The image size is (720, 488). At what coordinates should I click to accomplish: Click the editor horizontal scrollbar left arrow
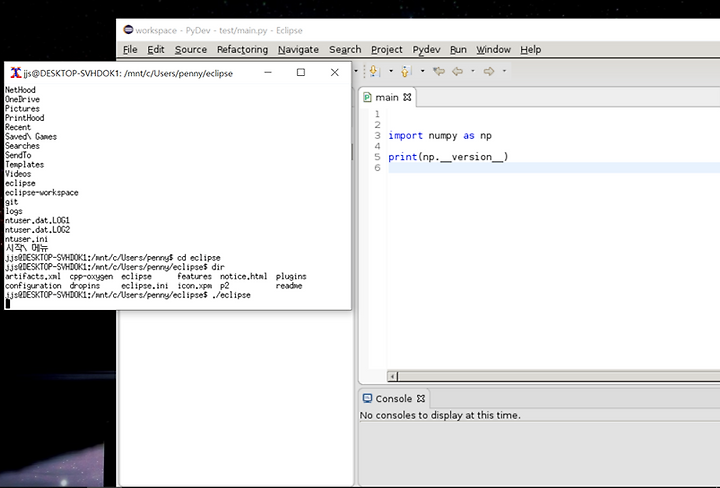pyautogui.click(x=393, y=376)
